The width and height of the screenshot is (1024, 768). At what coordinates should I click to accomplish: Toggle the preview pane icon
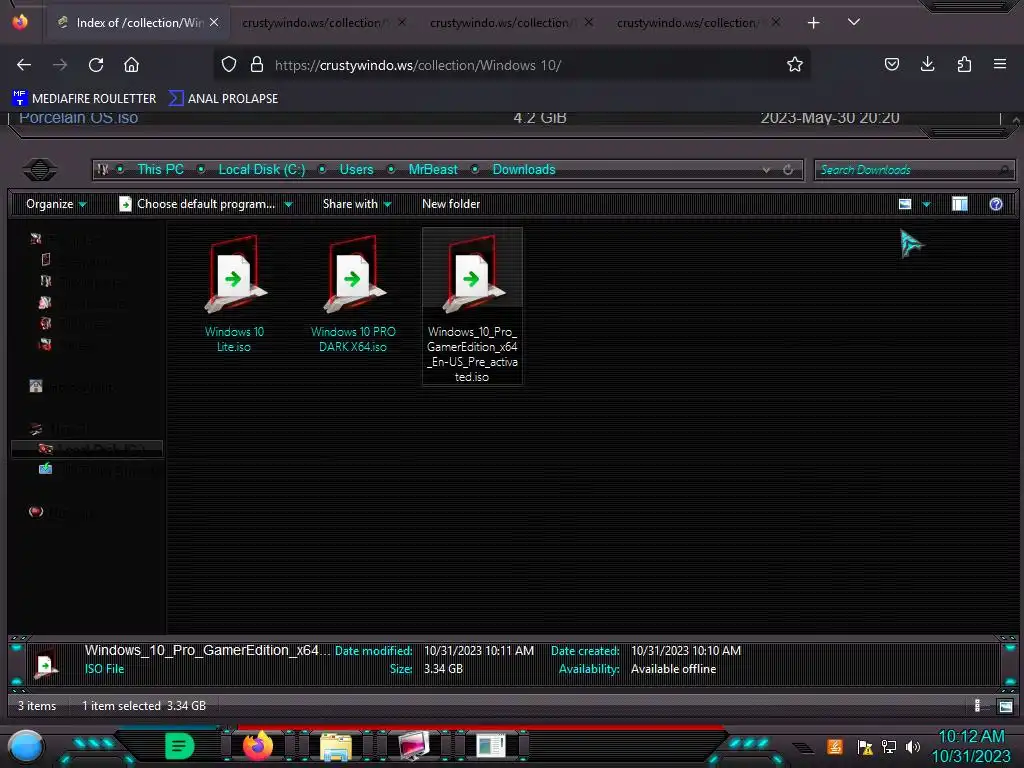[959, 204]
